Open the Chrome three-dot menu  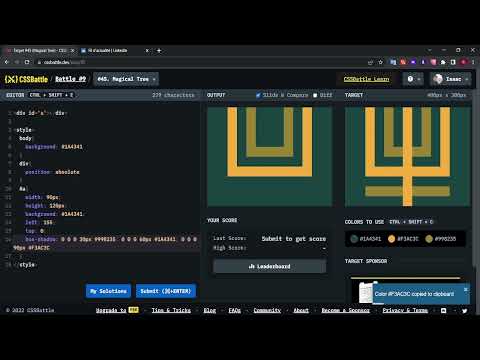coord(473,62)
